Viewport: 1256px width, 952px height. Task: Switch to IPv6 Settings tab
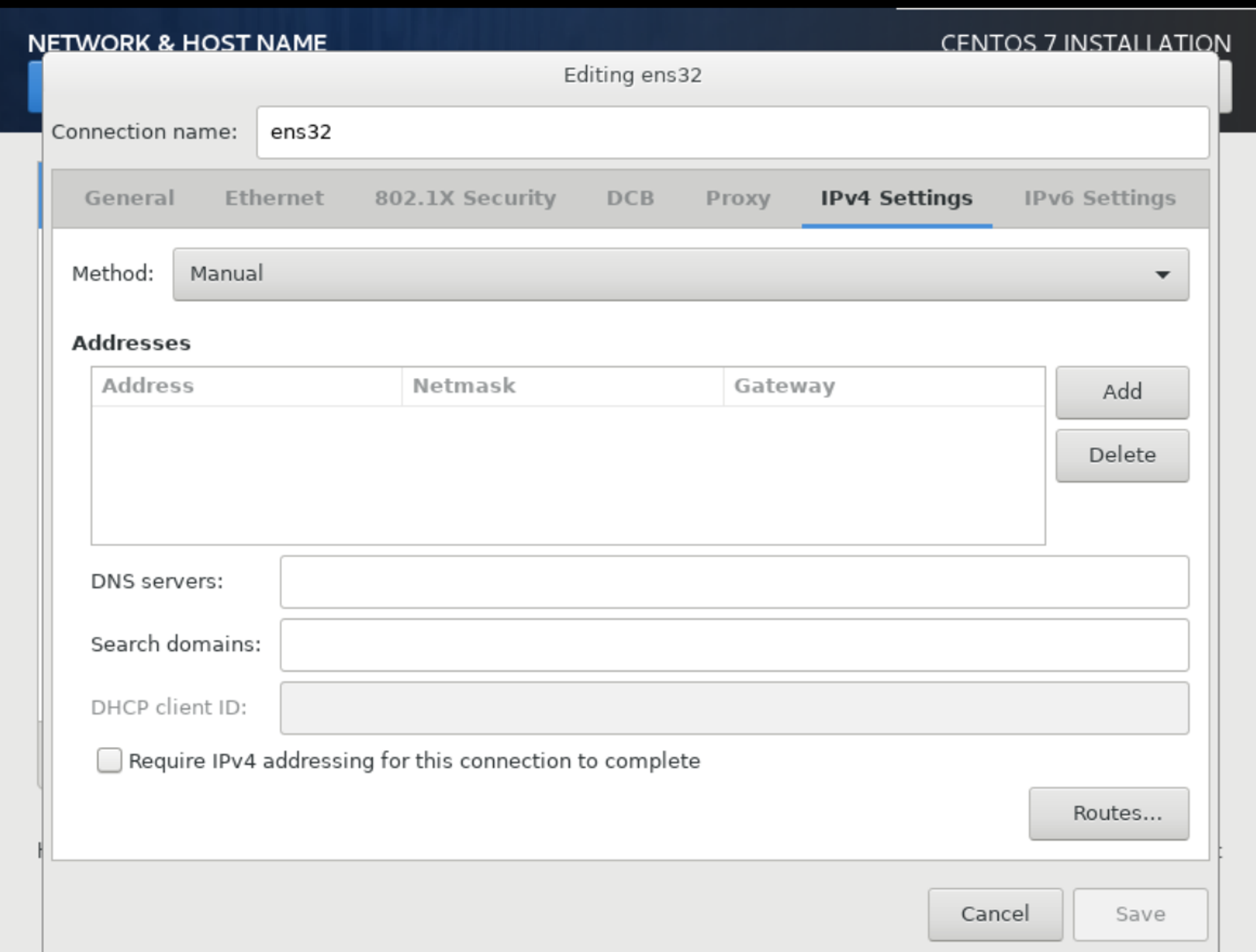click(1100, 198)
